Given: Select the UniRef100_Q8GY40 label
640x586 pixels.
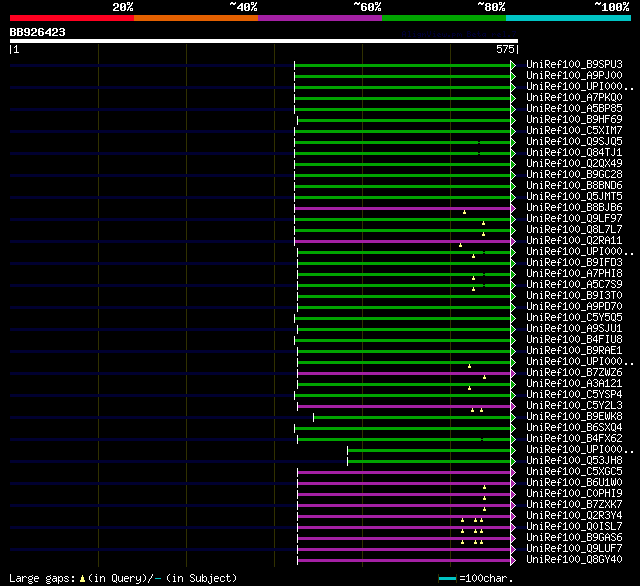Looking at the screenshot, I should (574, 560).
